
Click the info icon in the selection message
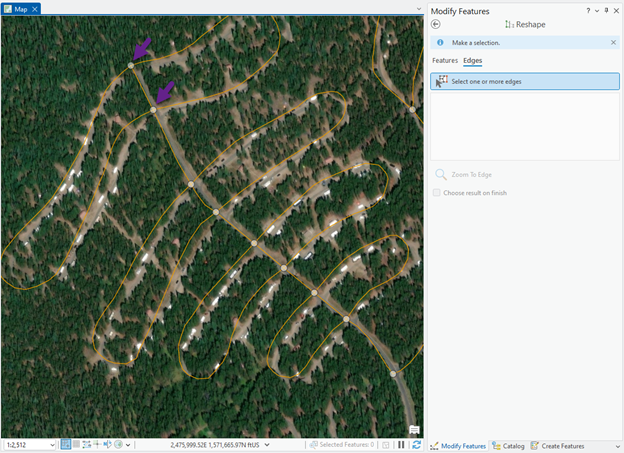tap(440, 42)
